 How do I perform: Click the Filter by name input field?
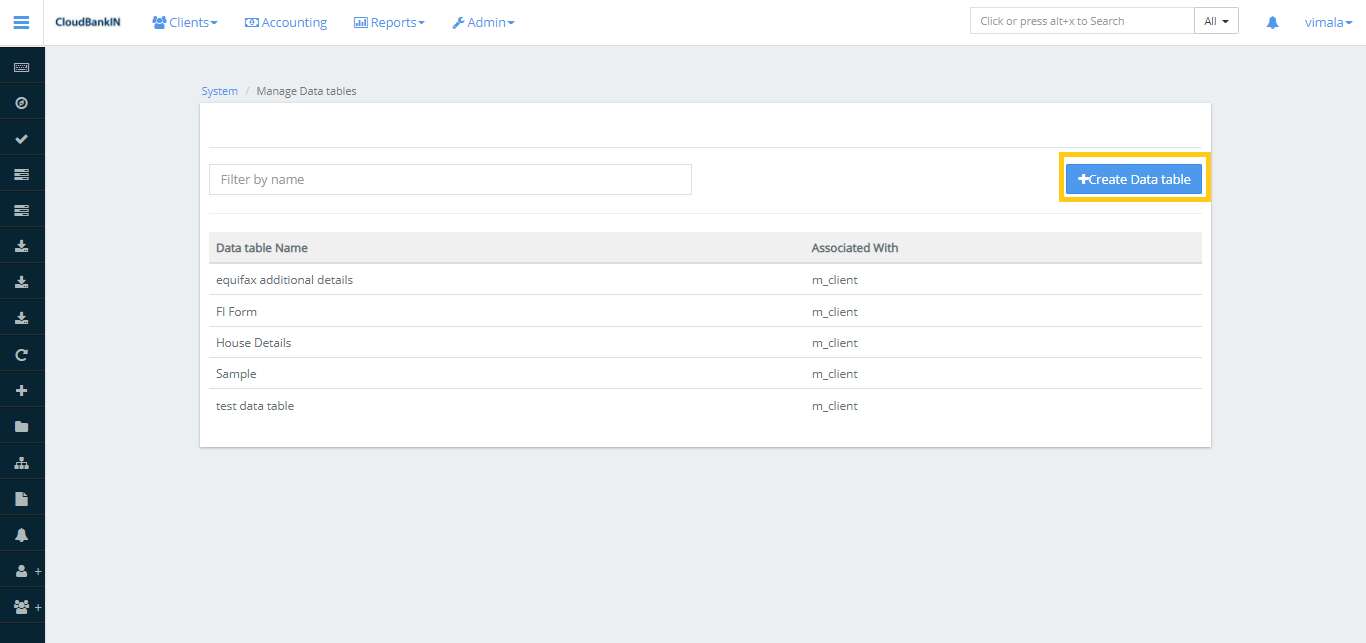(450, 179)
